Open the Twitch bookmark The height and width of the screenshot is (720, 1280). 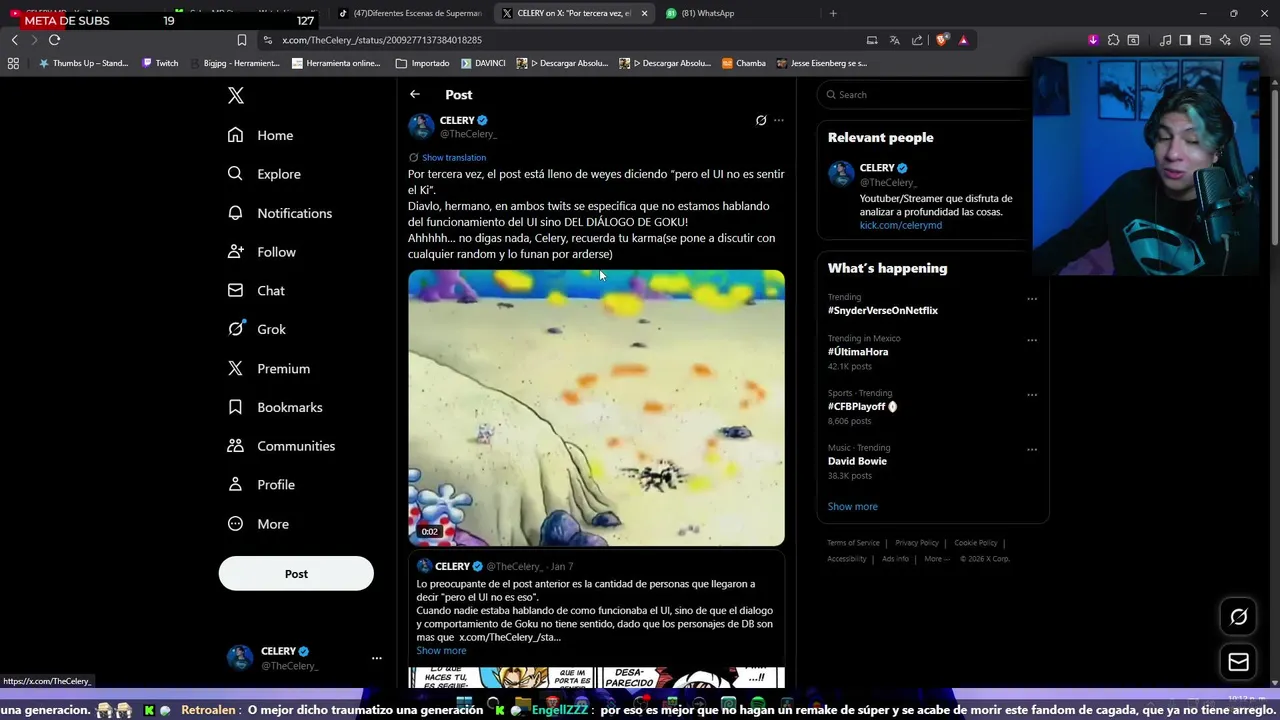[160, 63]
